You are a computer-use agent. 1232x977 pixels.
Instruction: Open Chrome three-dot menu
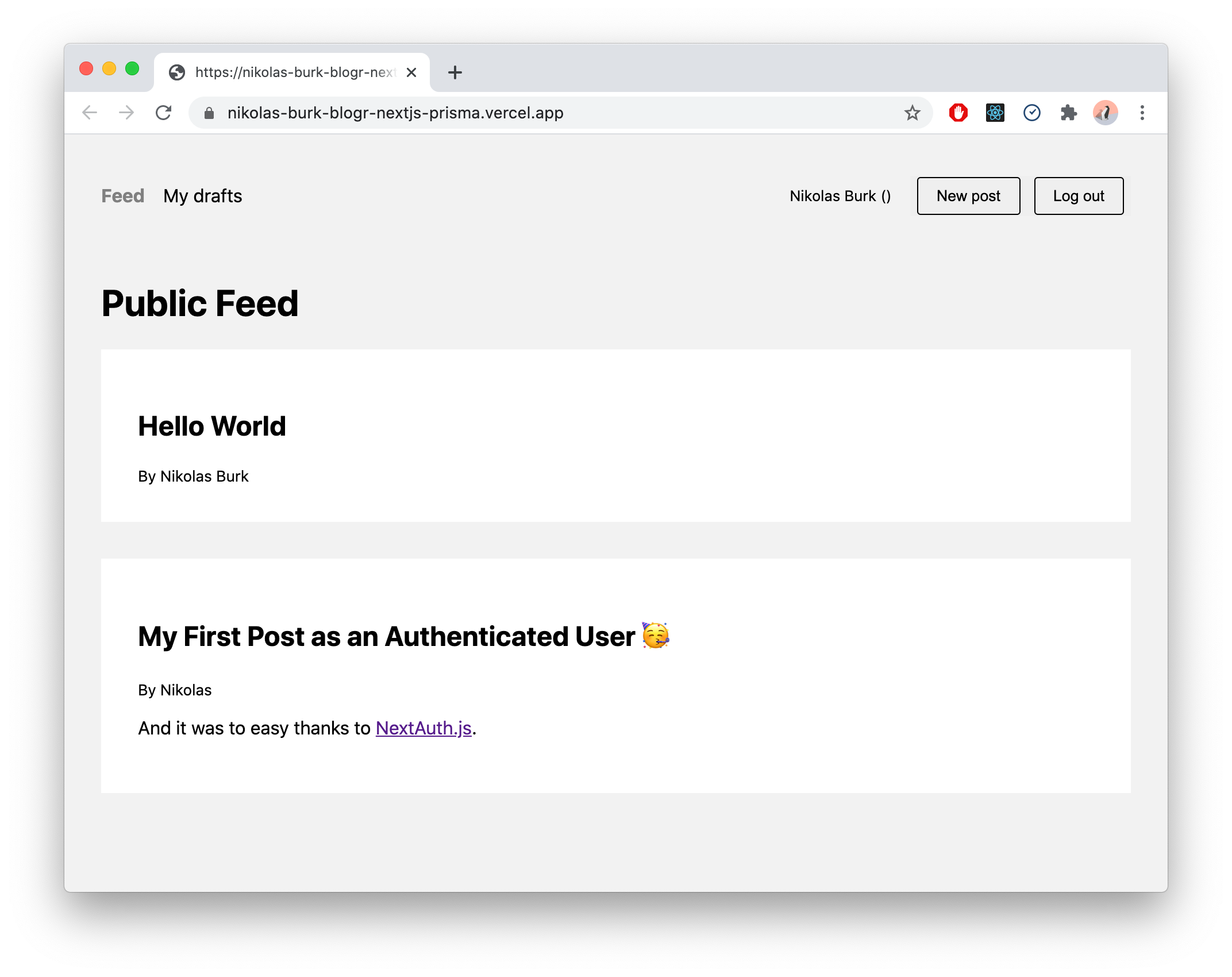[x=1142, y=113]
